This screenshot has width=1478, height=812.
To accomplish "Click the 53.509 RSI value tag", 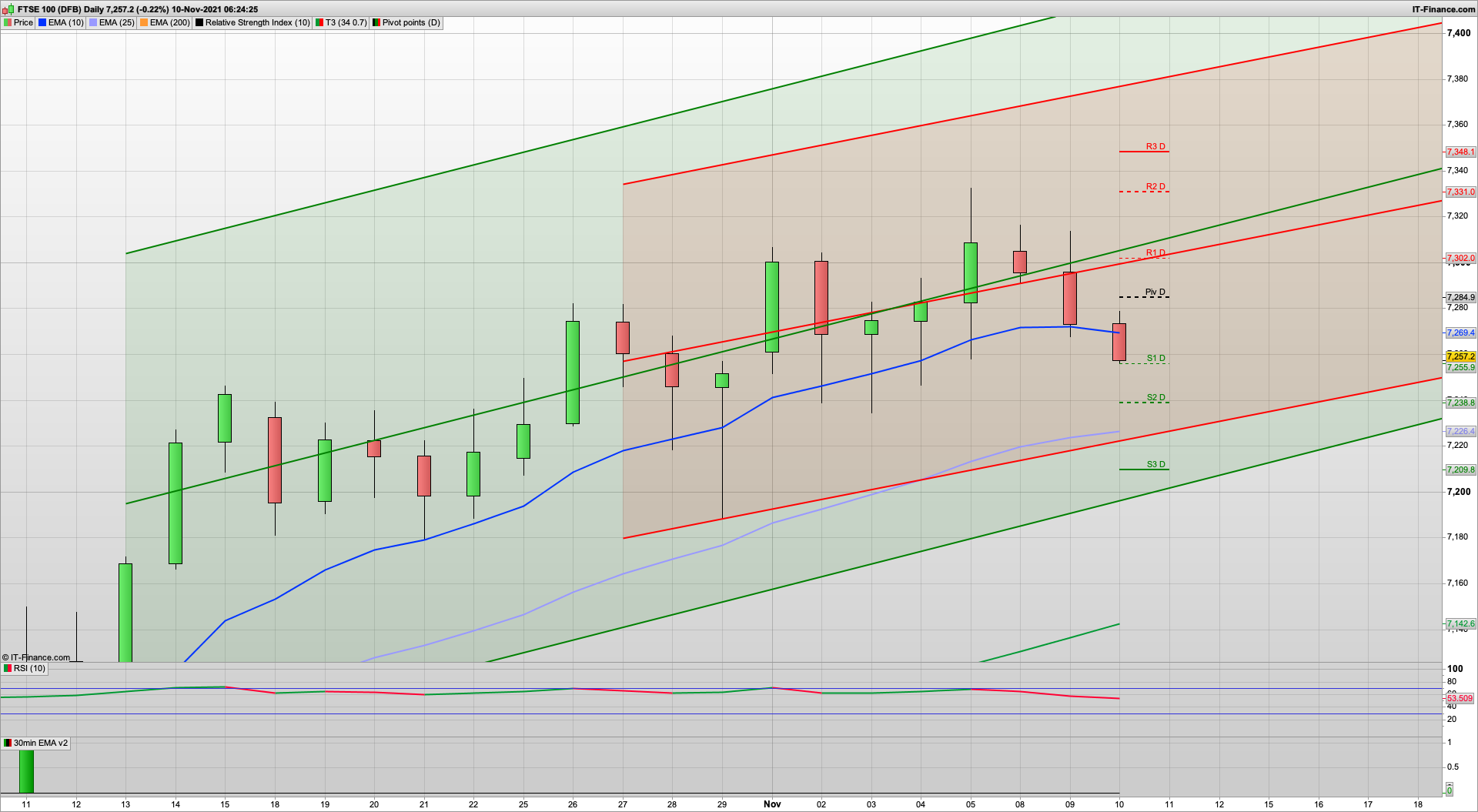I will tap(1460, 698).
